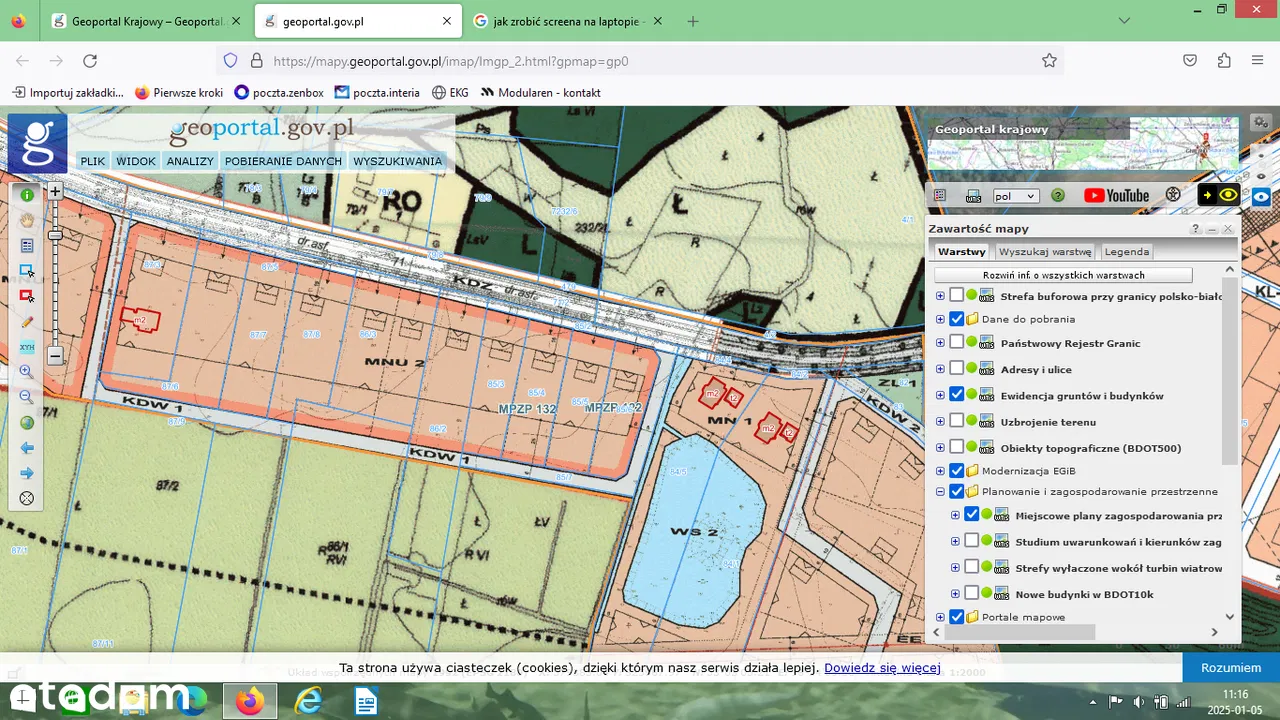Image resolution: width=1280 pixels, height=720 pixels.
Task: Go to previous map view arrow
Action: pyautogui.click(x=27, y=448)
